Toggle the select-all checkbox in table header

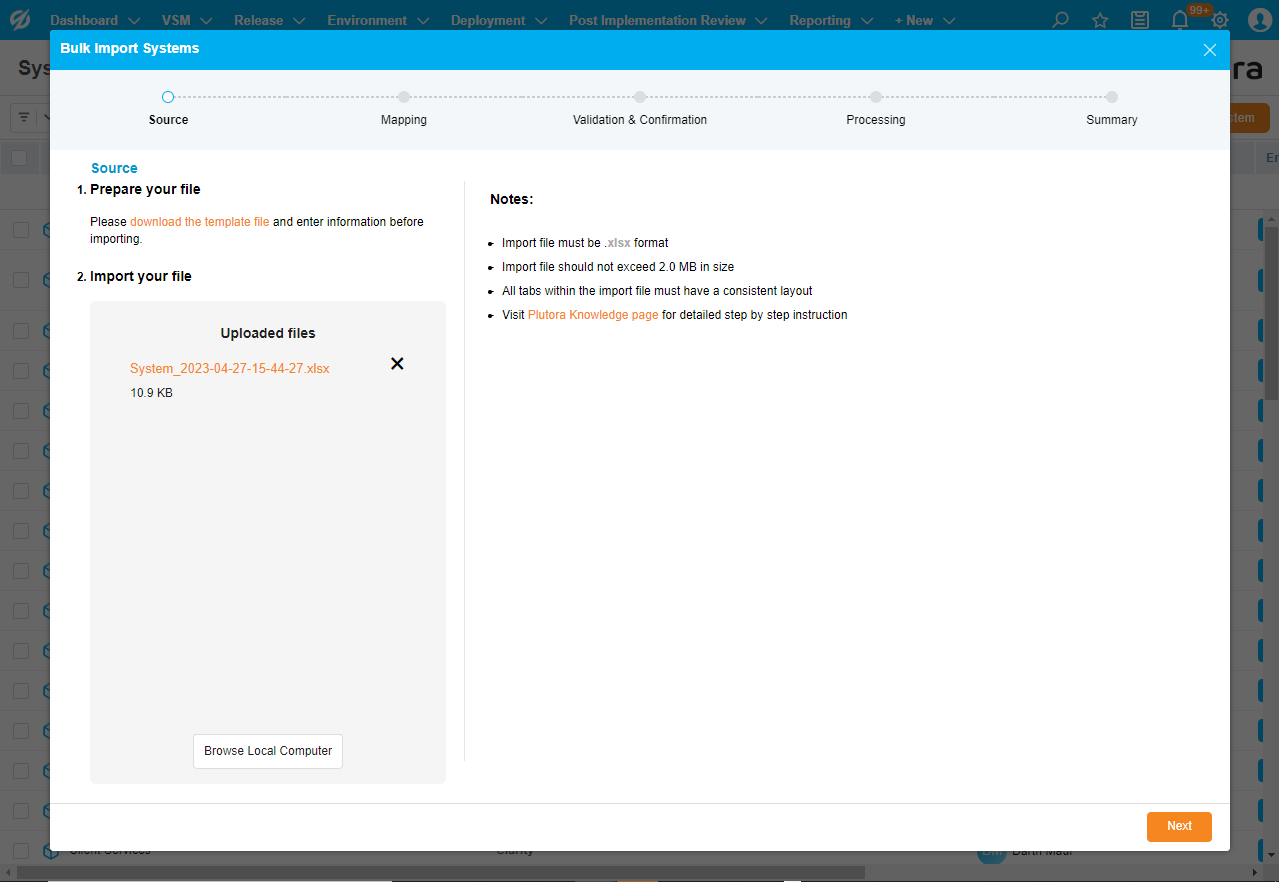click(x=19, y=158)
